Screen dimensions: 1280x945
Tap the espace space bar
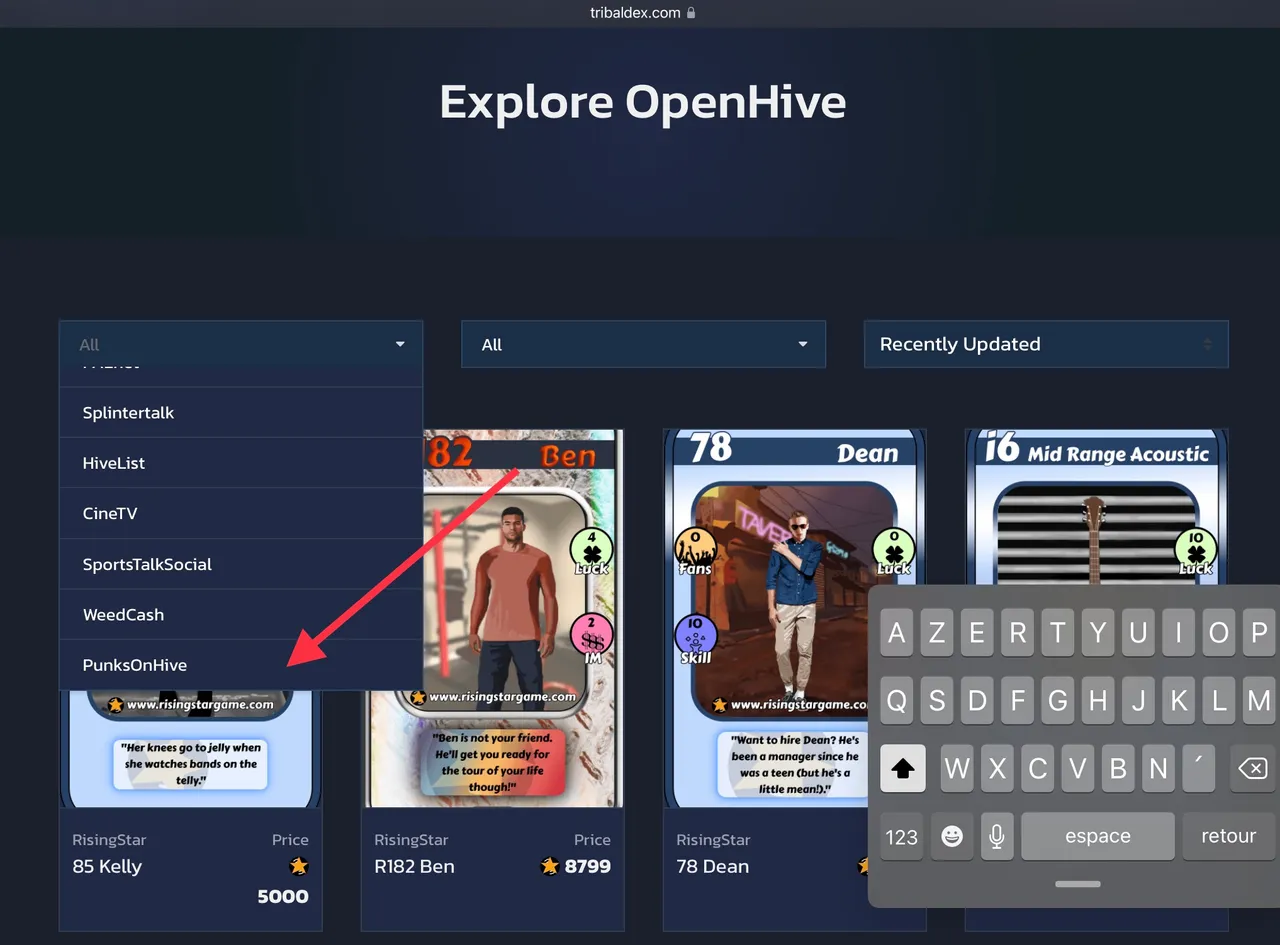tap(1098, 836)
